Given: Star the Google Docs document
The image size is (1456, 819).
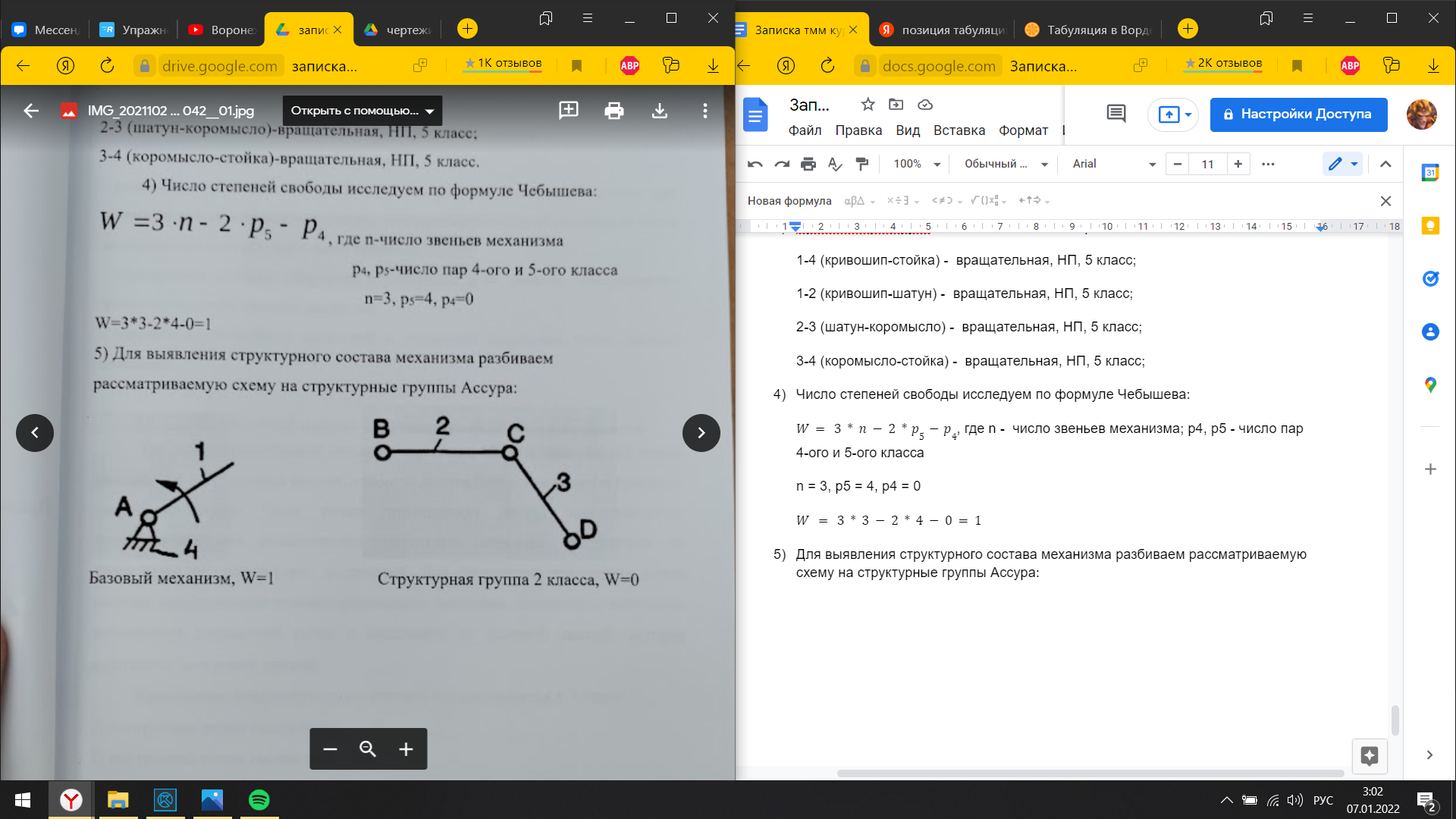Looking at the screenshot, I should point(868,105).
